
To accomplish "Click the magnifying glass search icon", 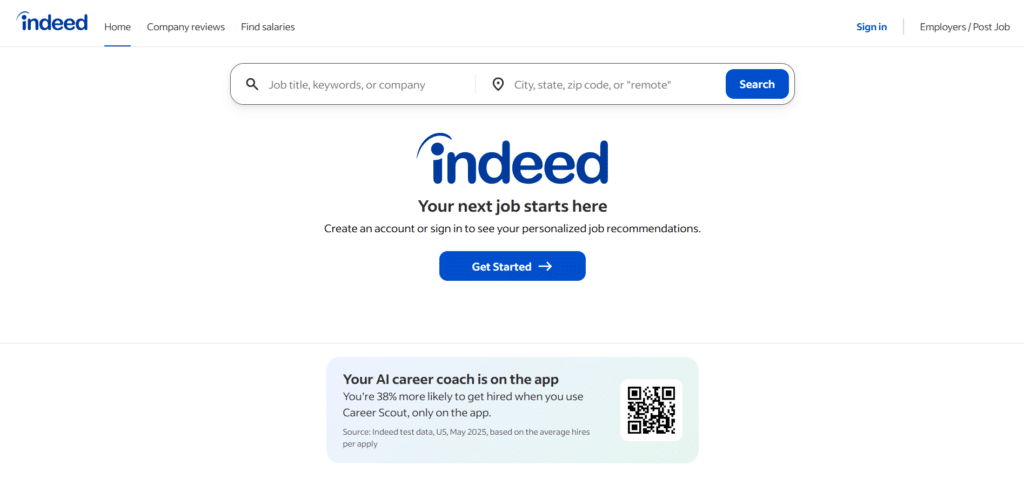I will (252, 84).
